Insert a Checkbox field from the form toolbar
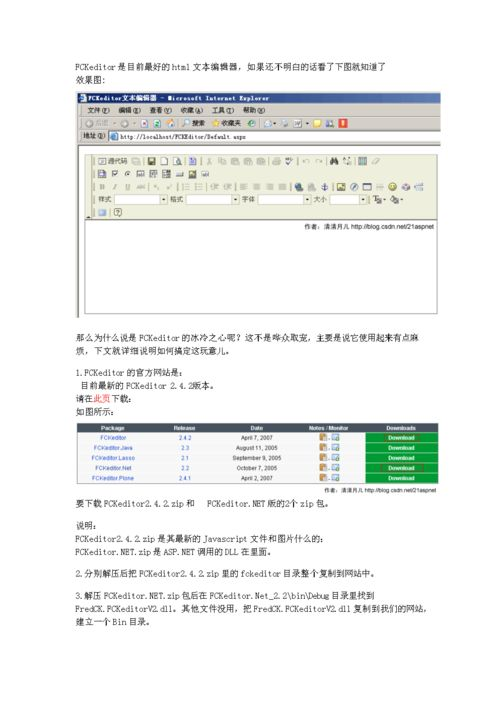 [x=115, y=174]
